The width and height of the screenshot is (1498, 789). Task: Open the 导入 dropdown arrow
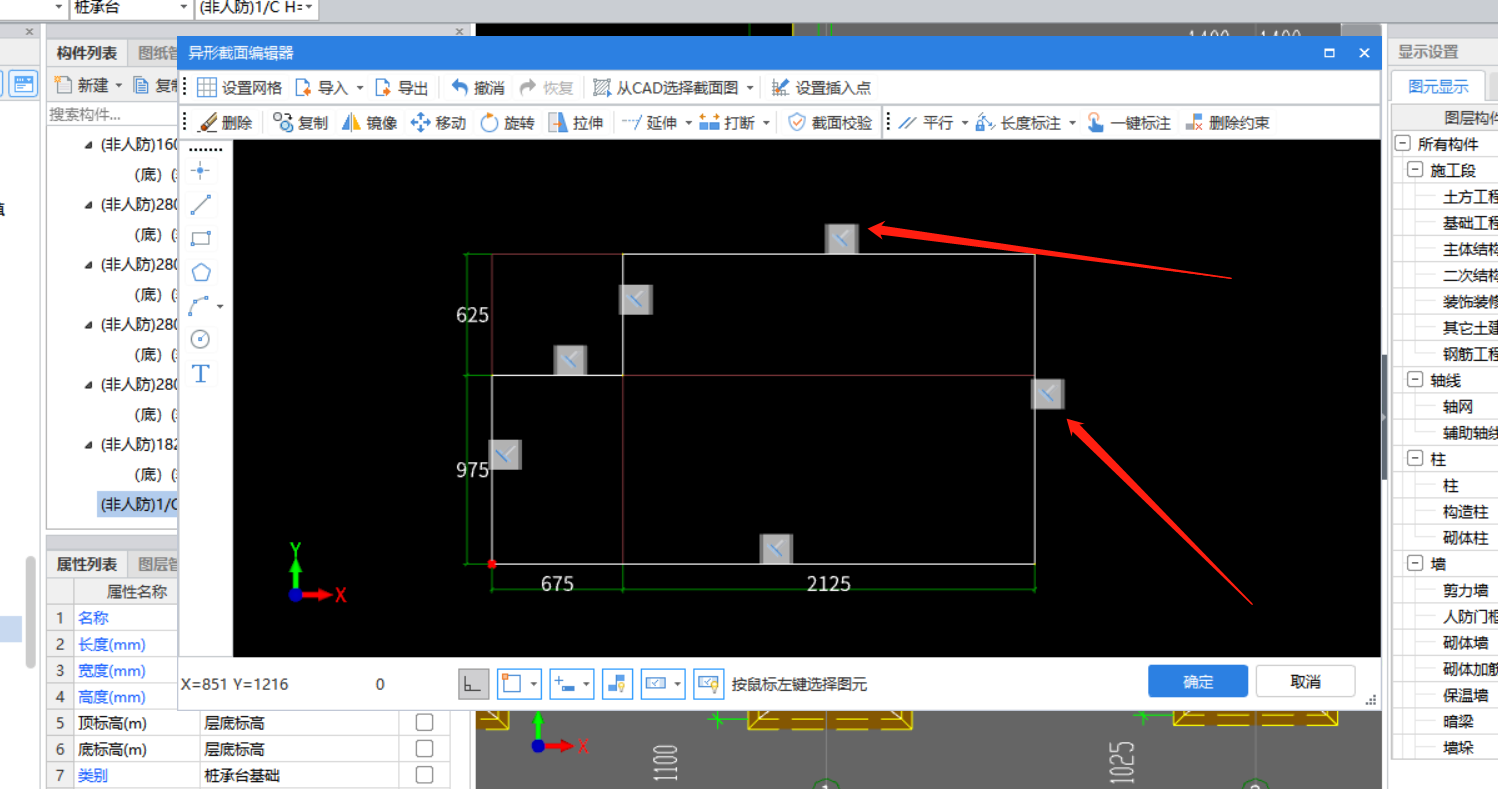coord(359,89)
